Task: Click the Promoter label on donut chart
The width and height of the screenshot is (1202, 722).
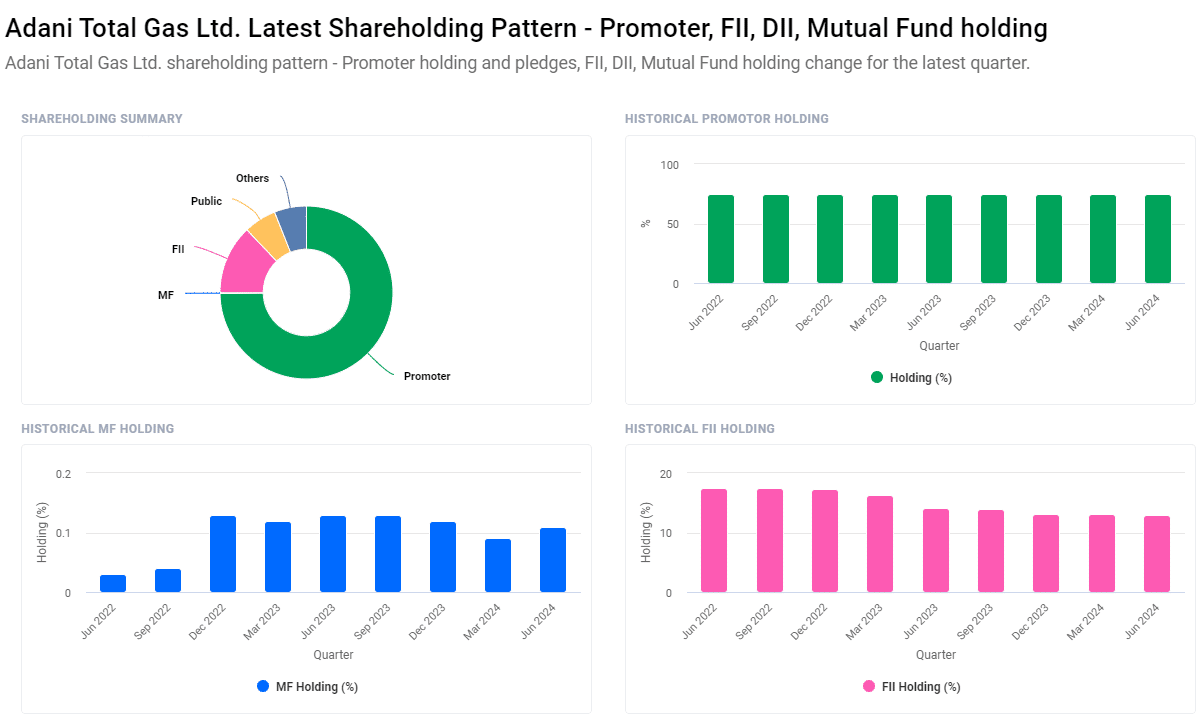Action: [427, 376]
